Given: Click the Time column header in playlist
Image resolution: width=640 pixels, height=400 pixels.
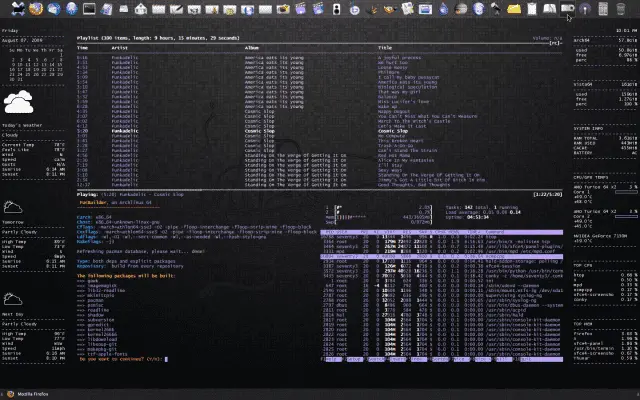Looking at the screenshot, I should coord(82,48).
